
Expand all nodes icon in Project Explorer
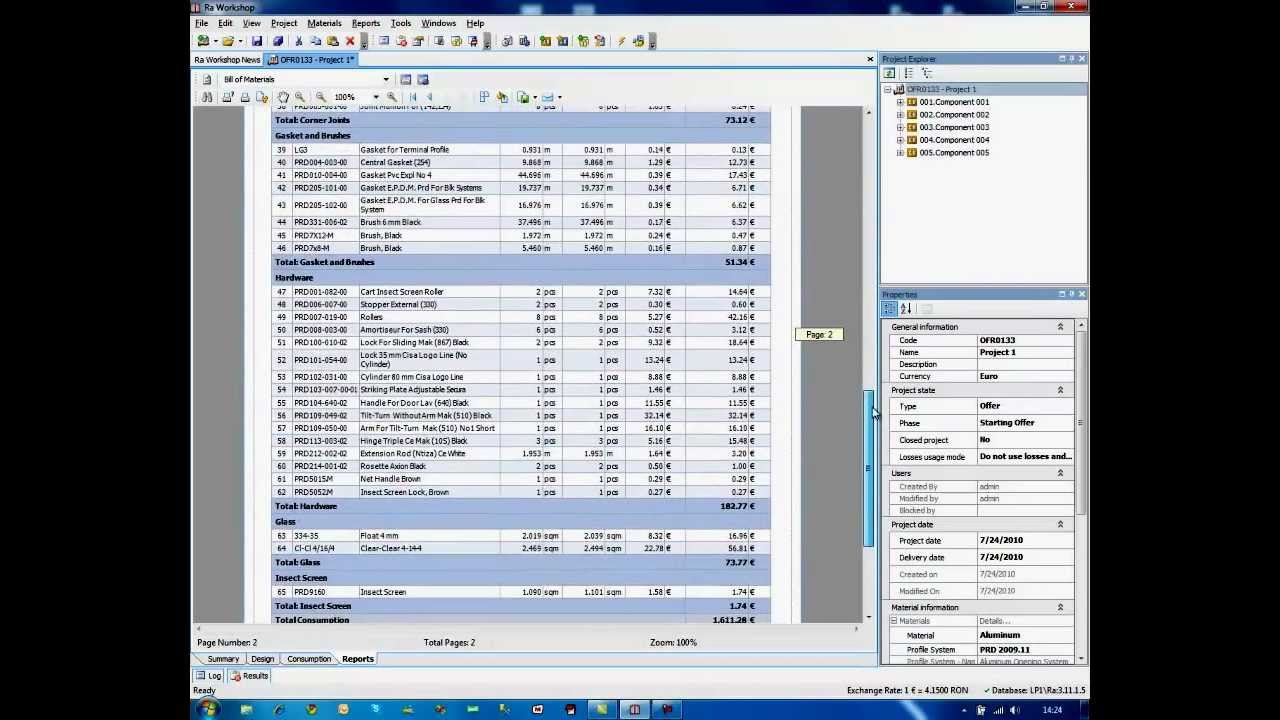click(908, 73)
